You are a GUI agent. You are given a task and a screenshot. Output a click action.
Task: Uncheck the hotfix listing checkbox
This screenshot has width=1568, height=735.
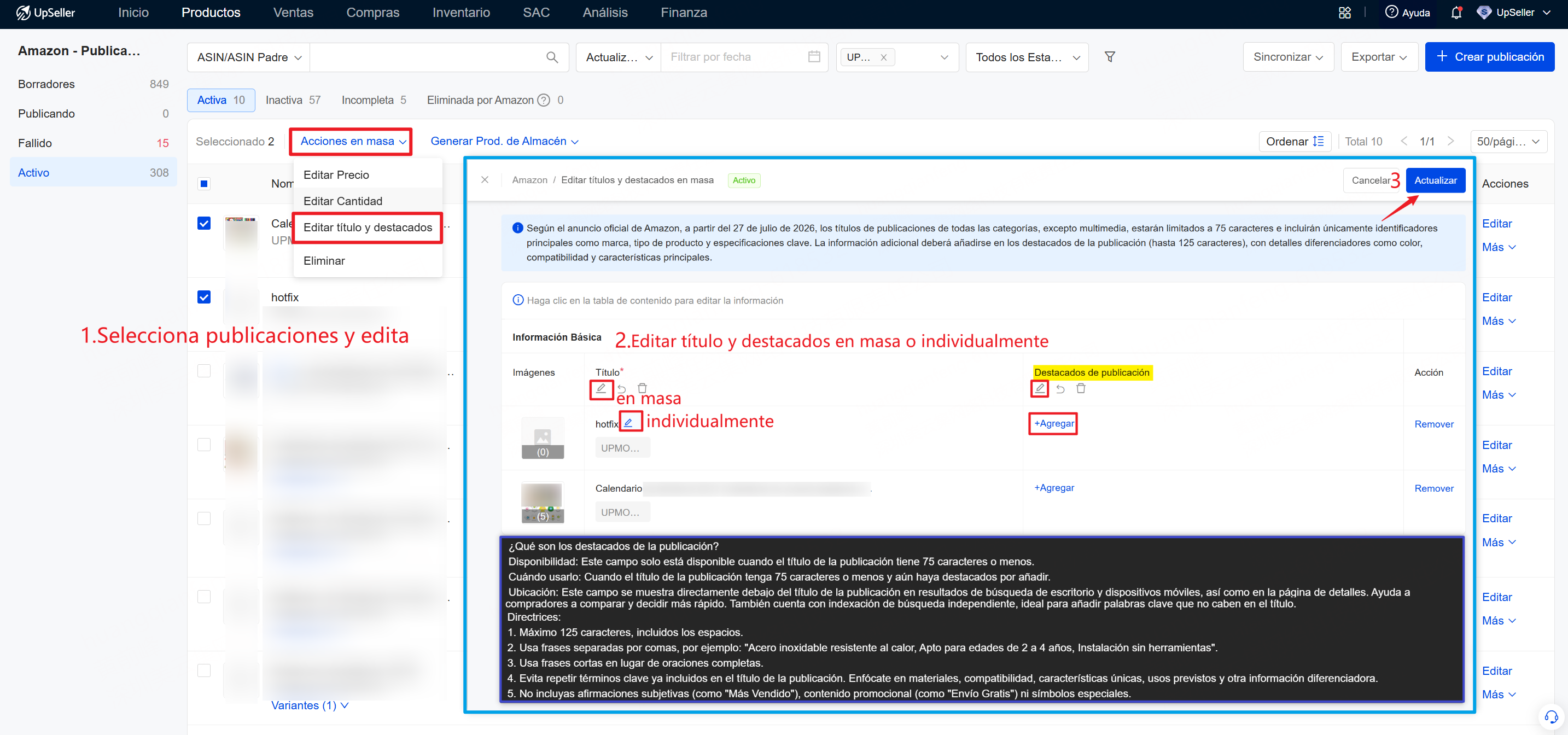204,297
